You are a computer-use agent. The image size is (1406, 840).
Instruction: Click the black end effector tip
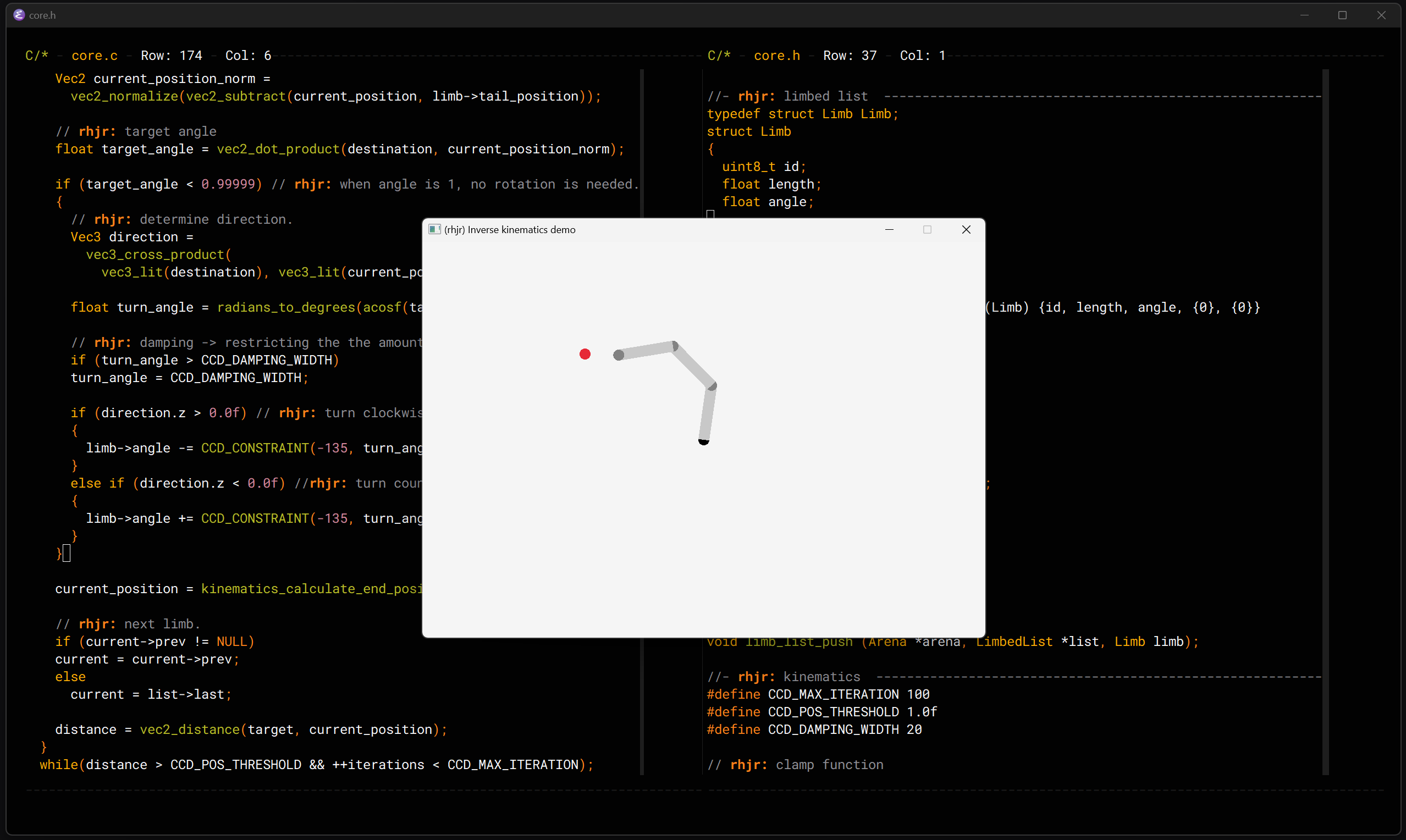[x=704, y=442]
